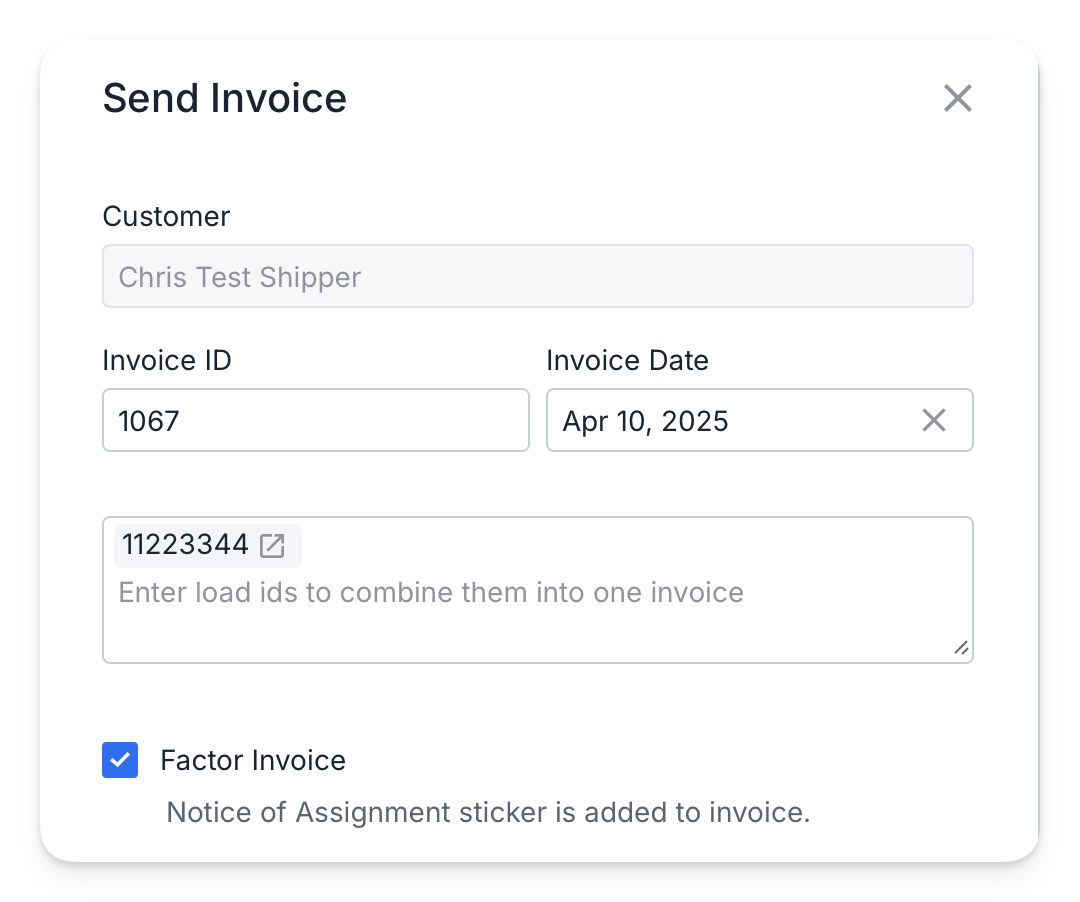Click the textarea resize handle corner
Viewport: 1080px width, 902px height.
tap(962, 648)
